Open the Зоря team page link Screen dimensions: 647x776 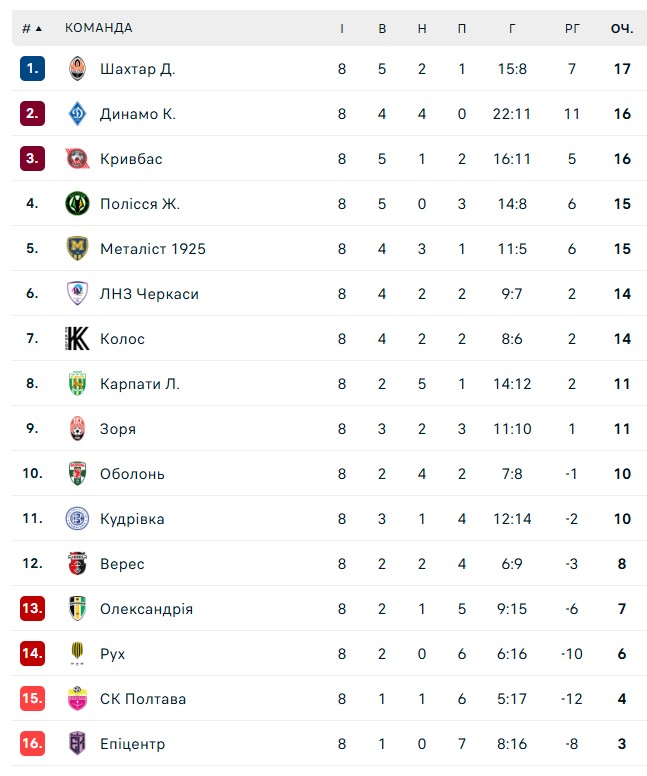118,429
